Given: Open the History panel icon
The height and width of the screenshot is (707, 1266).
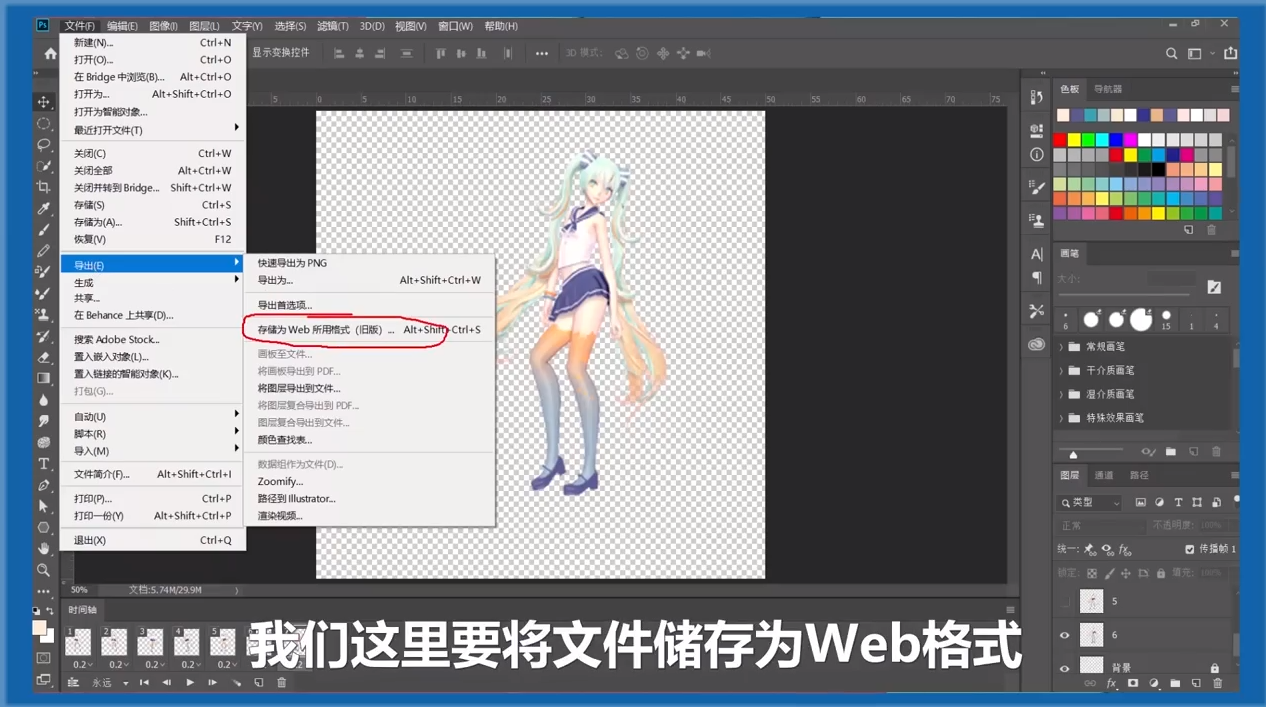Looking at the screenshot, I should tap(1037, 97).
